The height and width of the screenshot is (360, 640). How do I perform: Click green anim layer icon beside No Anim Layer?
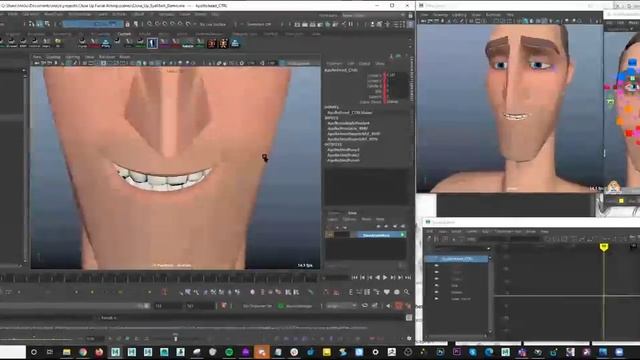[x=280, y=306]
